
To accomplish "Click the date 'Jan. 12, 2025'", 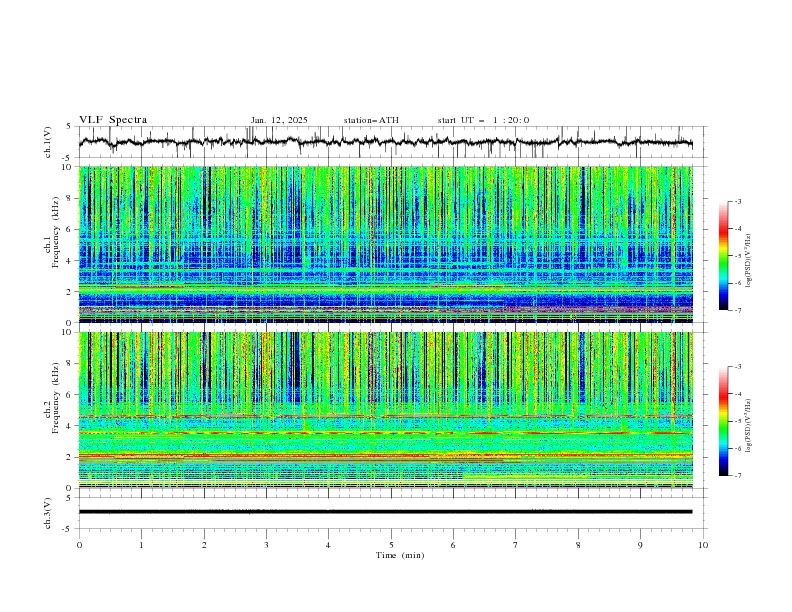I will 279,120.
